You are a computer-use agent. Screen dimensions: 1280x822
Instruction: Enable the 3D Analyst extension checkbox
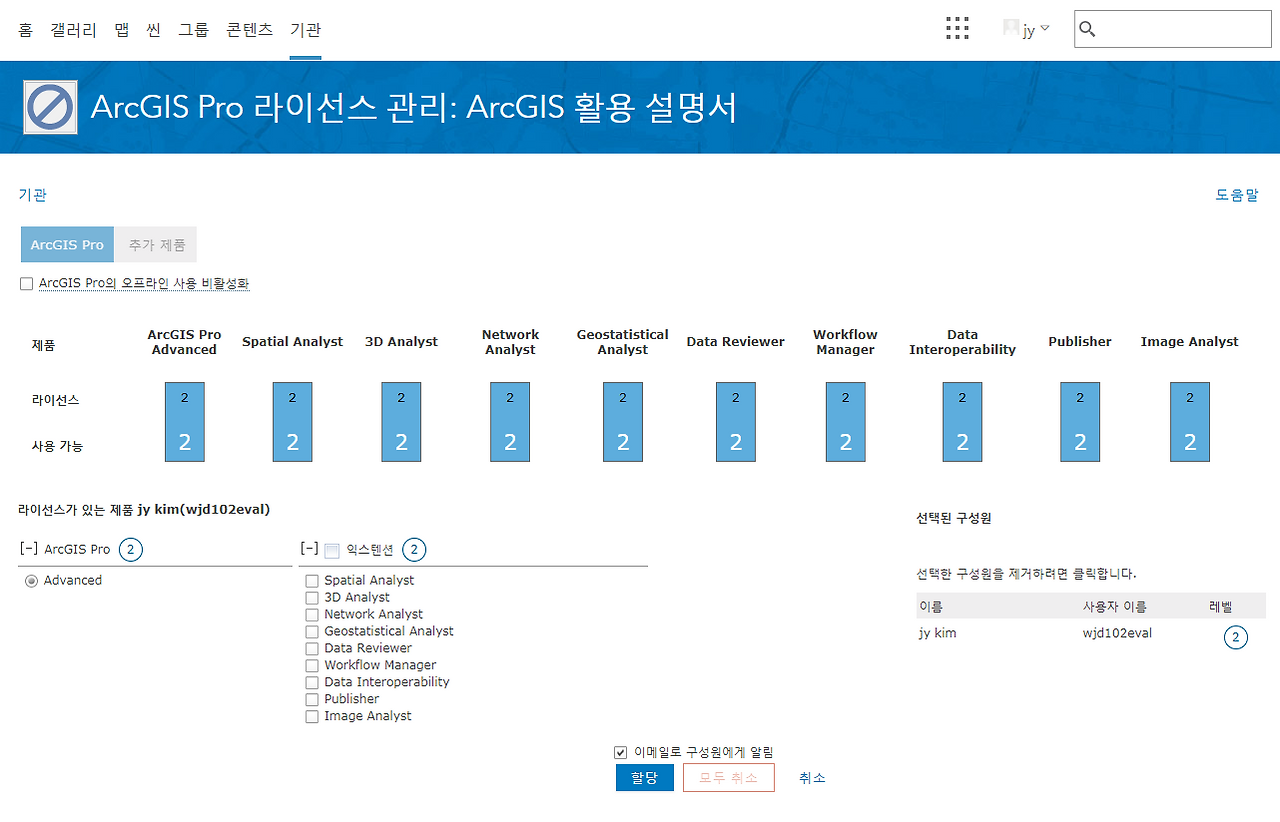pyautogui.click(x=312, y=598)
